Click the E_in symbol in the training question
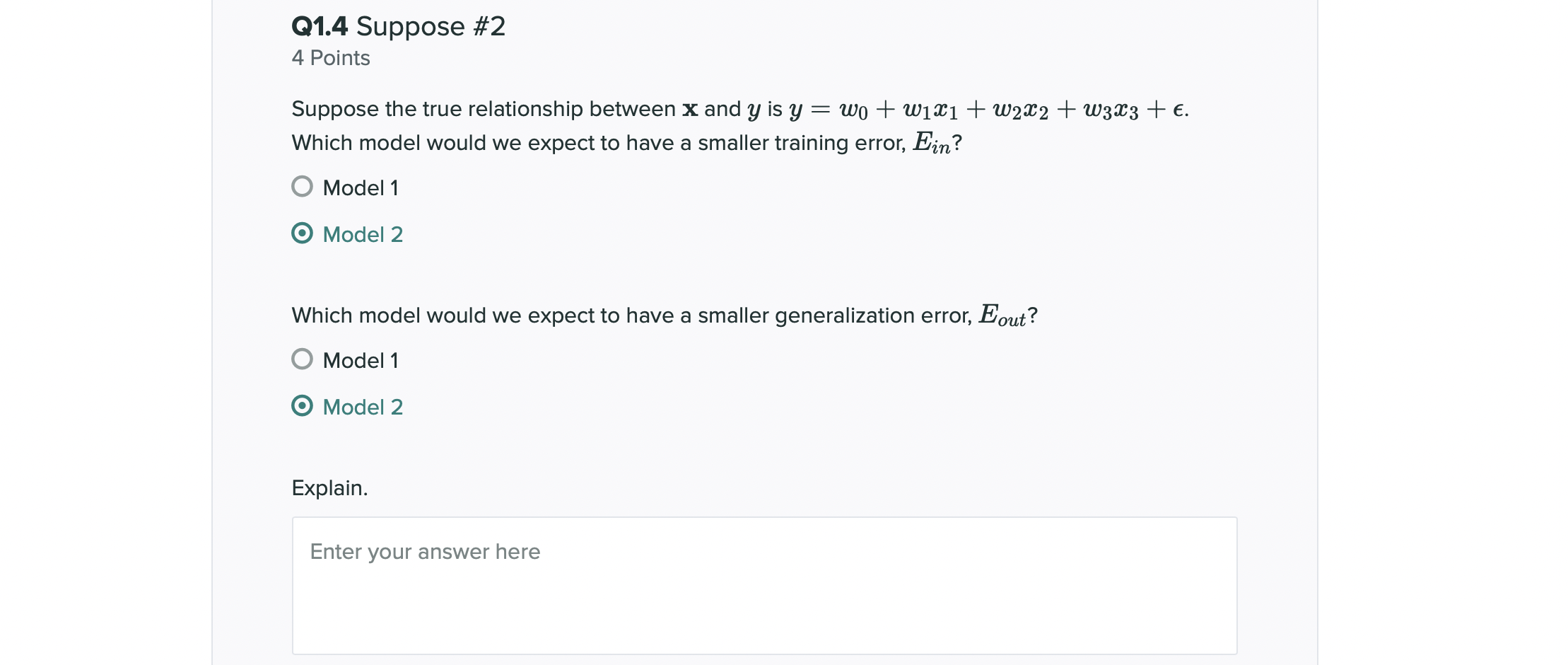The image size is (1568, 665). tap(932, 143)
